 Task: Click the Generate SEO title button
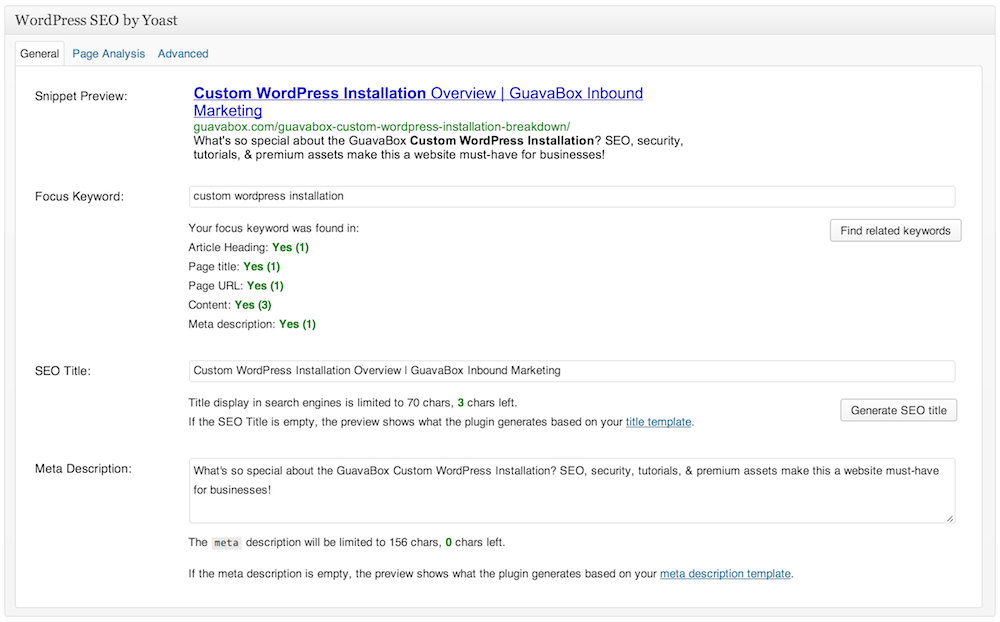coord(899,410)
